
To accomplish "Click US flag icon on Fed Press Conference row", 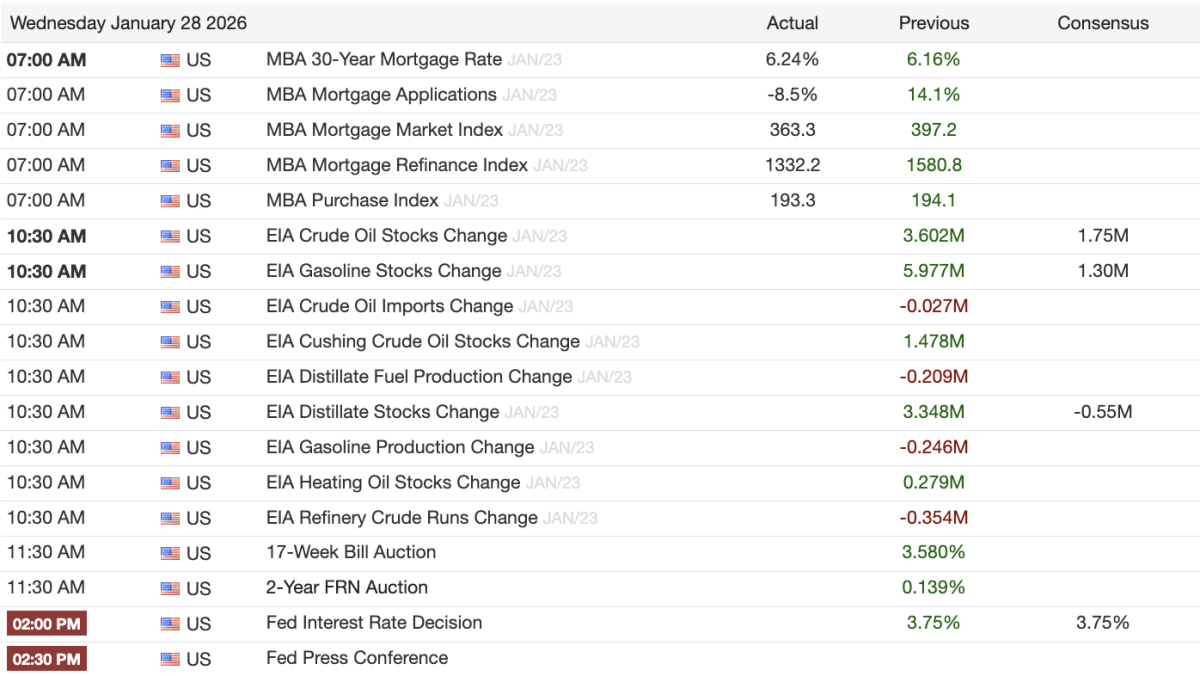I will [x=170, y=659].
